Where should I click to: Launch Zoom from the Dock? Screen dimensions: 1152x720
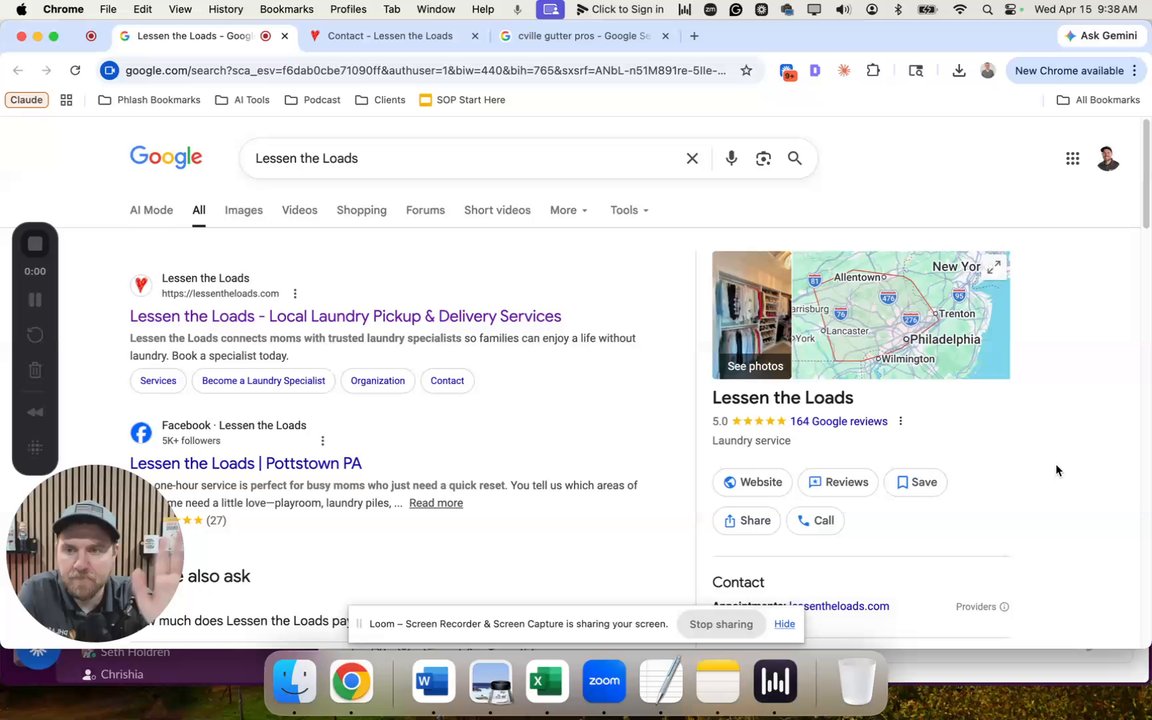pyautogui.click(x=604, y=681)
